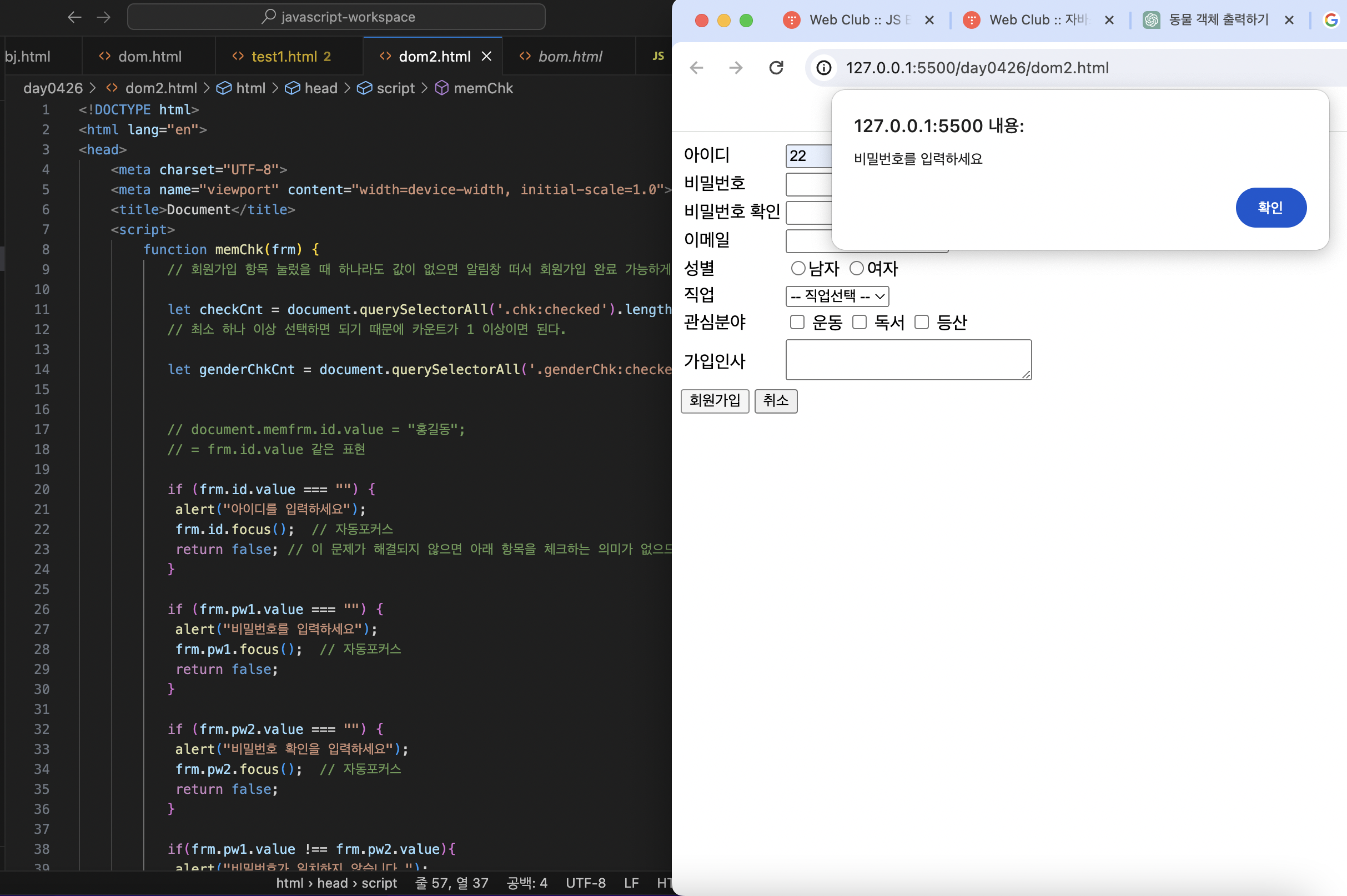Click memChk in the breadcrumb path

click(x=483, y=88)
